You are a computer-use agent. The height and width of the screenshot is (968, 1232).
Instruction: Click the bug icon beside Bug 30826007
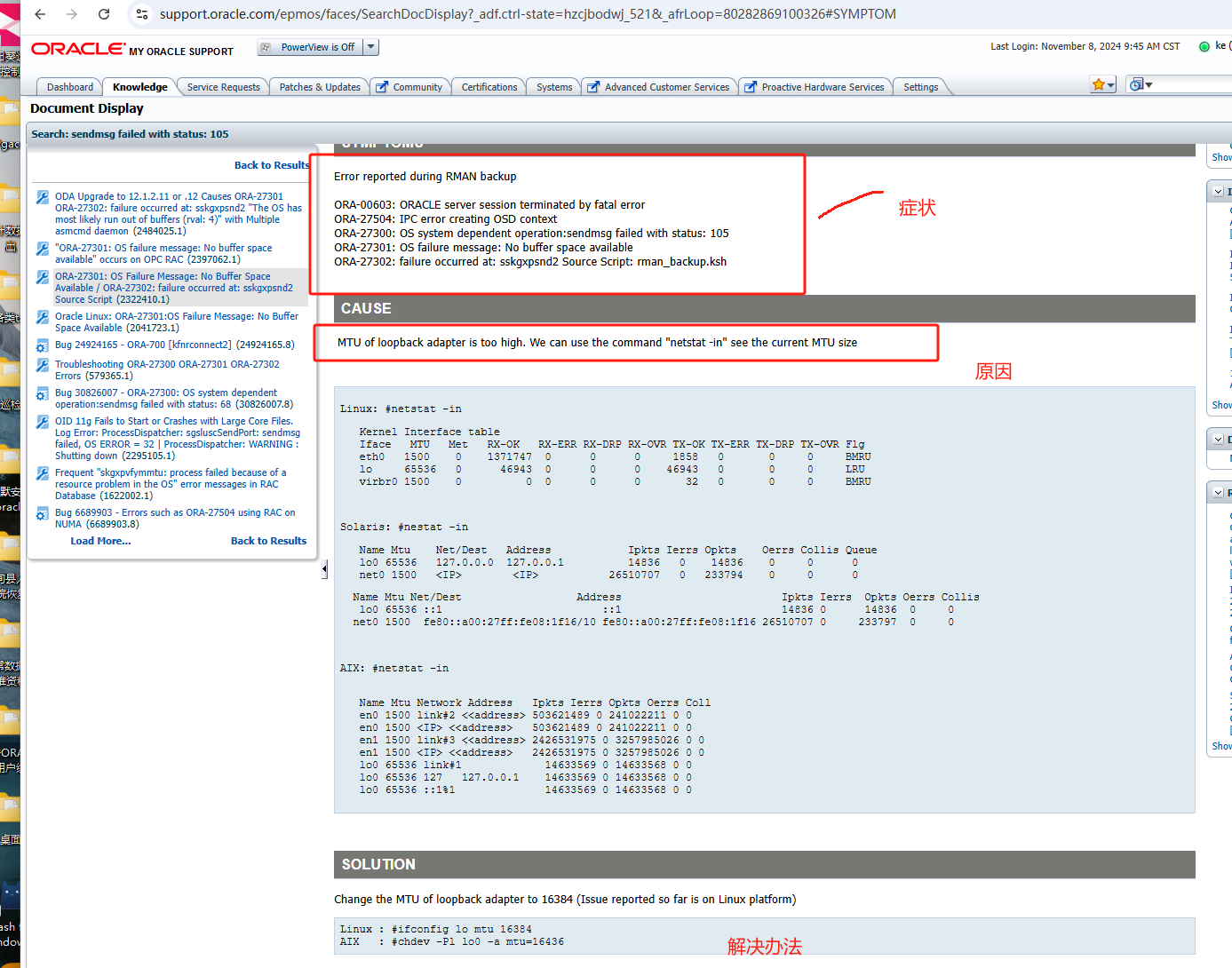click(42, 393)
